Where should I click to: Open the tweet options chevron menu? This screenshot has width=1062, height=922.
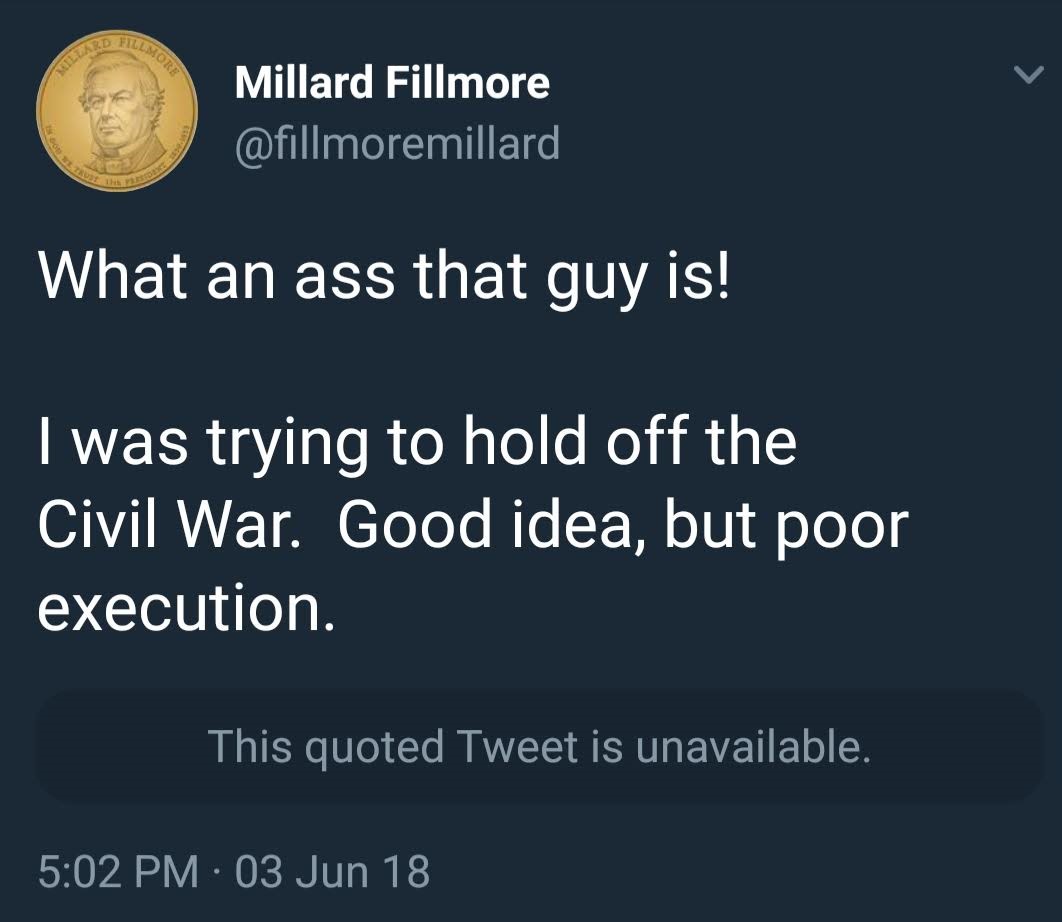(1025, 76)
